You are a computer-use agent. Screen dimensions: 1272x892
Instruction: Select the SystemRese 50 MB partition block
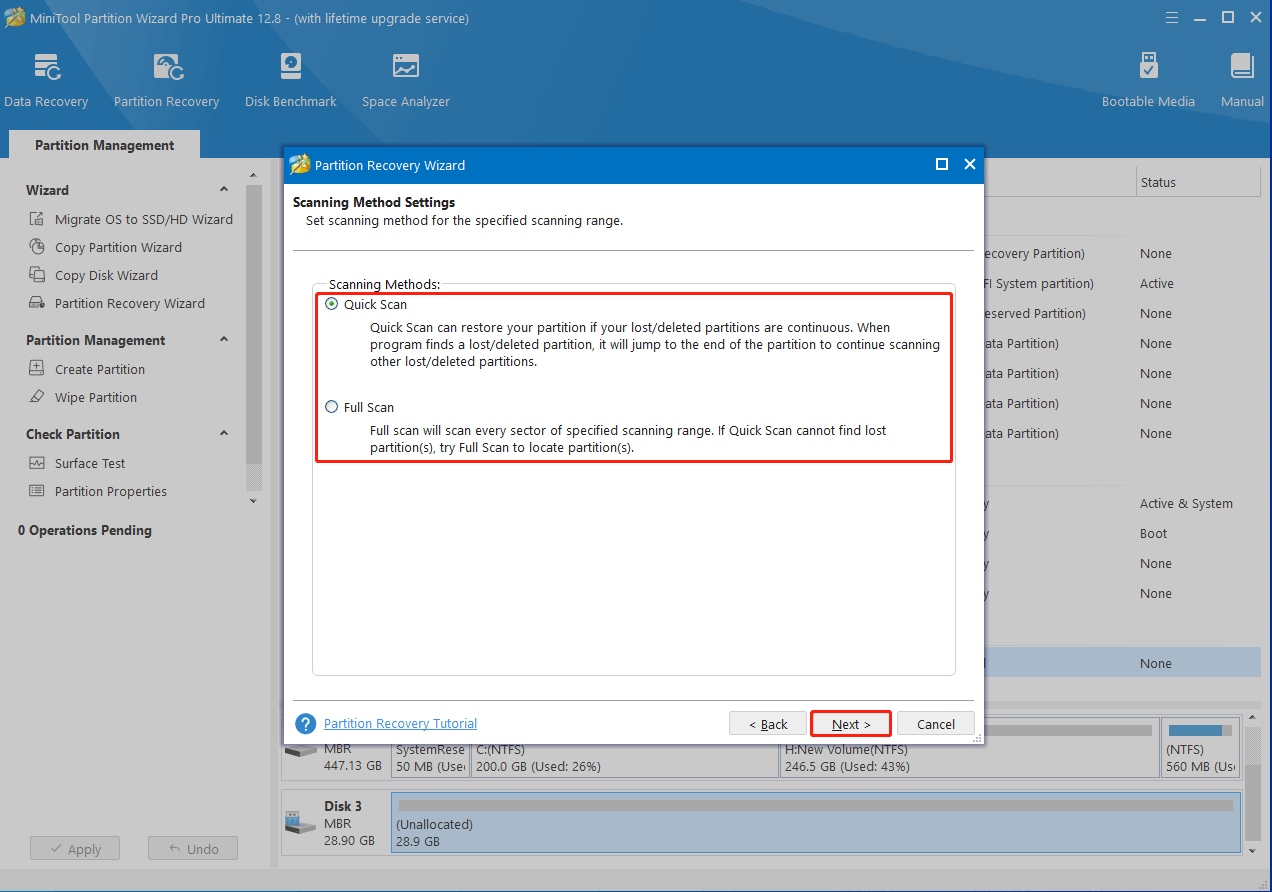(430, 747)
